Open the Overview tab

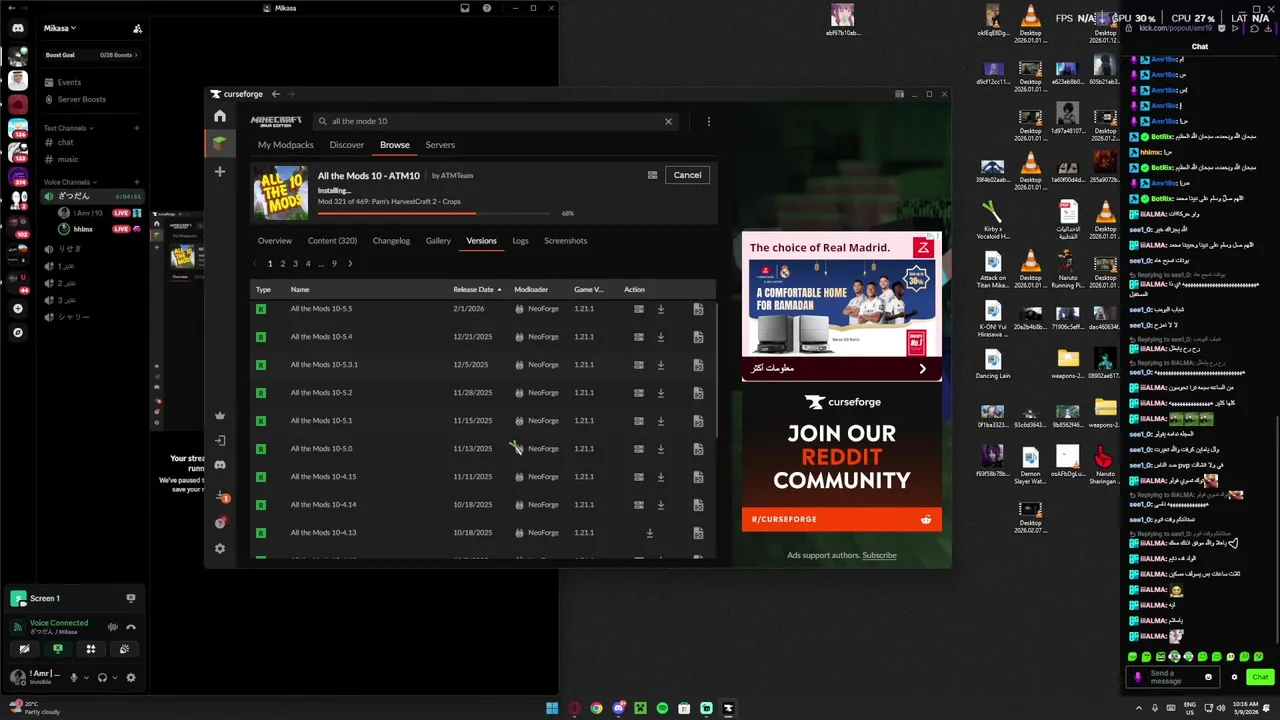pyautogui.click(x=275, y=241)
